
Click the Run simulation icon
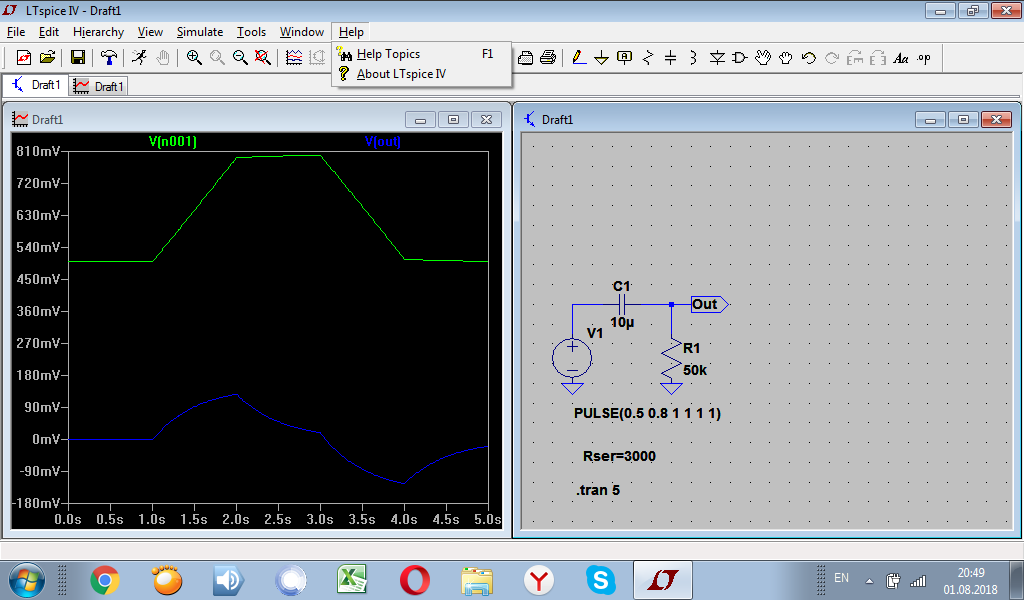[x=140, y=58]
